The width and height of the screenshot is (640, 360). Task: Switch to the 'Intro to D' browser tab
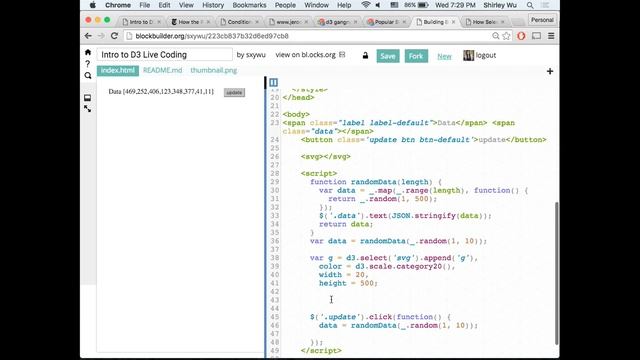[x=140, y=22]
